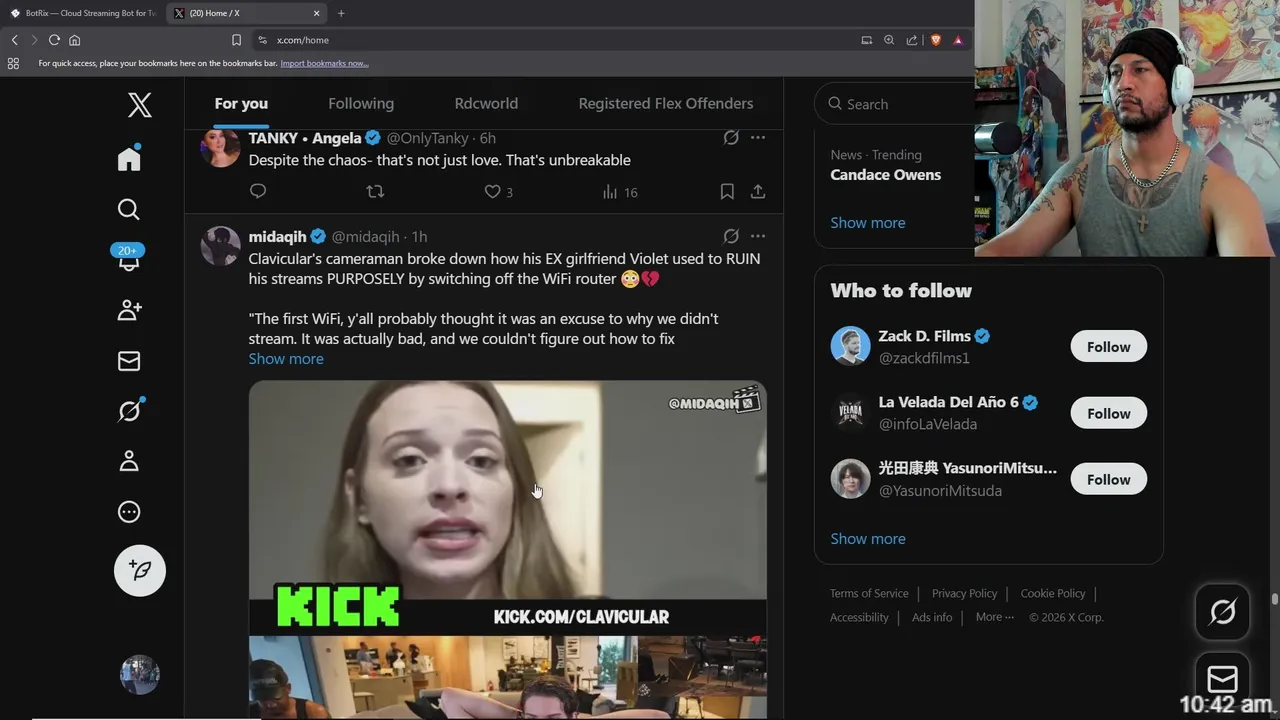
Task: Switch to Registered Flex Offenders tab
Action: point(666,103)
